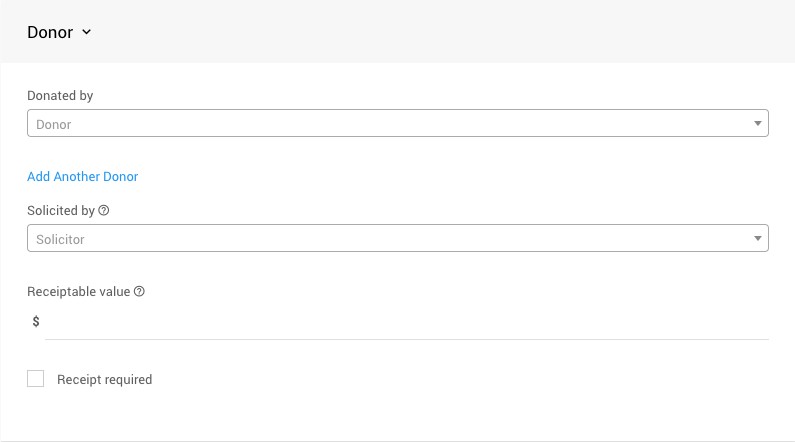Click the Donated by field label

(x=60, y=96)
